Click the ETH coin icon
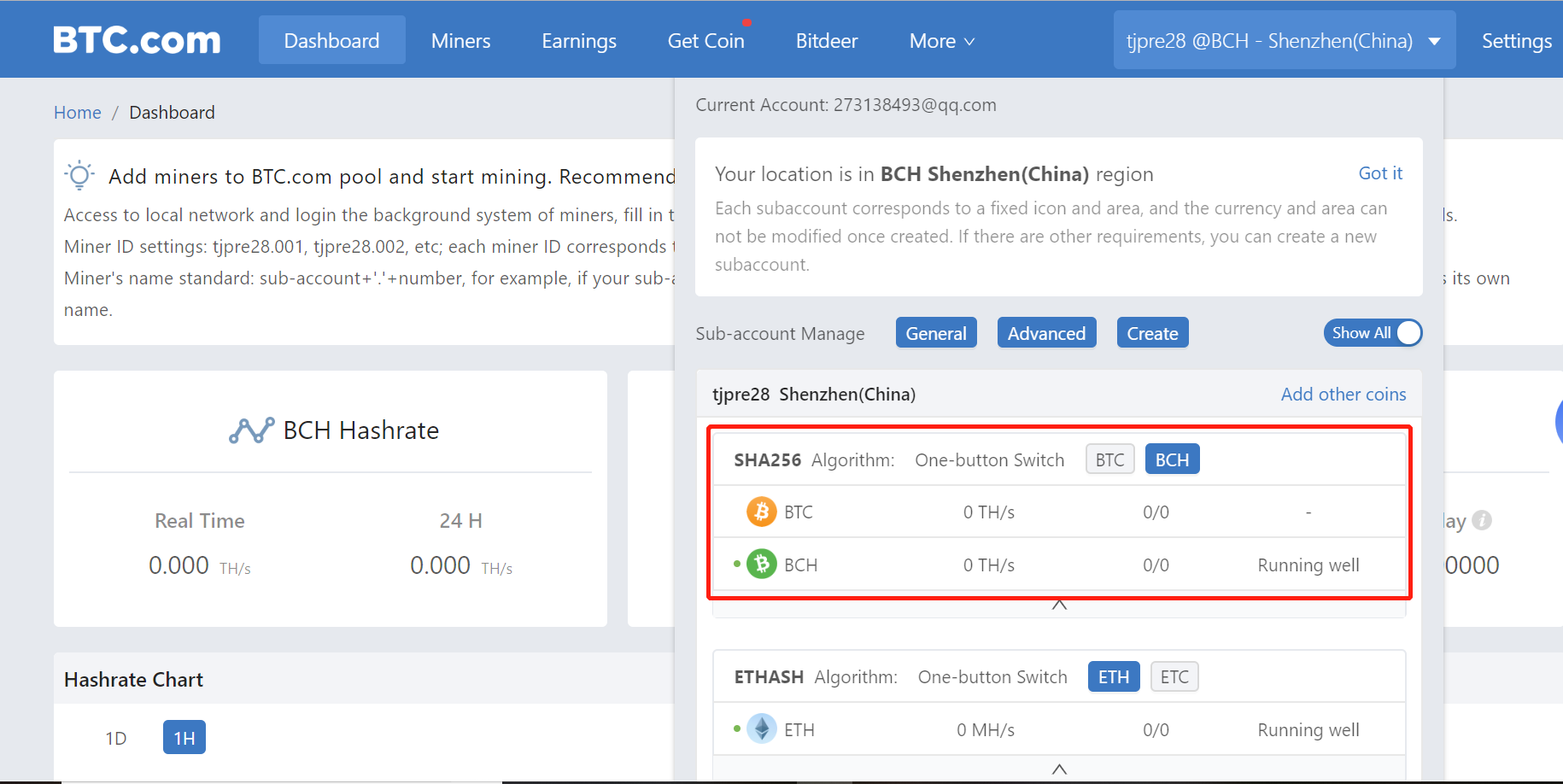The width and height of the screenshot is (1563, 784). pyautogui.click(x=762, y=728)
